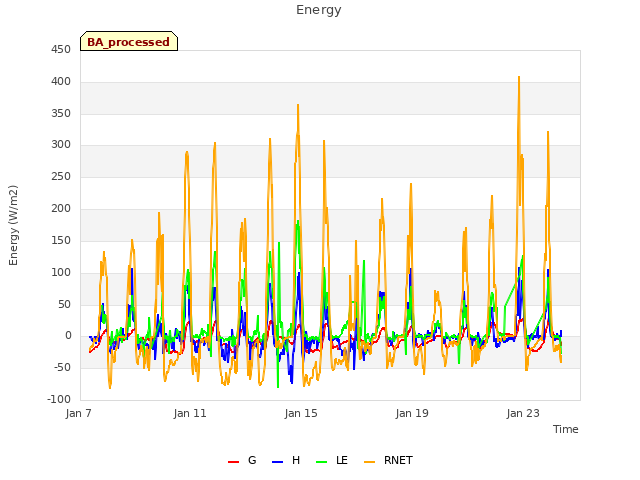The height and width of the screenshot is (480, 640).
Task: Click the 50 y-axis tick label
Action: pyautogui.click(x=64, y=304)
